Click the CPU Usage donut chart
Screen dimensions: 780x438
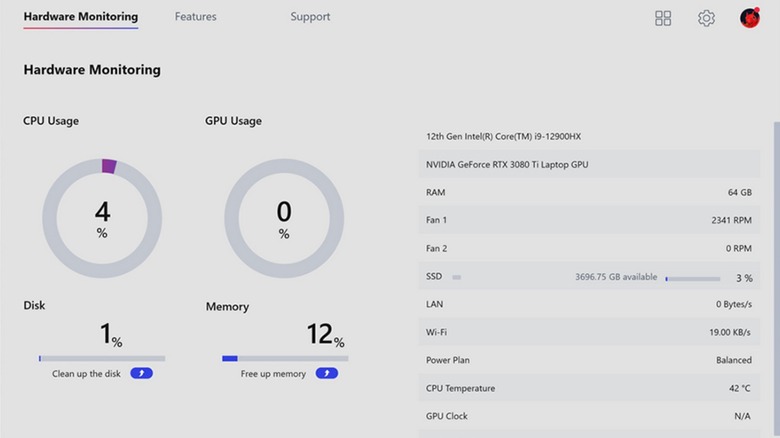[x=102, y=218]
